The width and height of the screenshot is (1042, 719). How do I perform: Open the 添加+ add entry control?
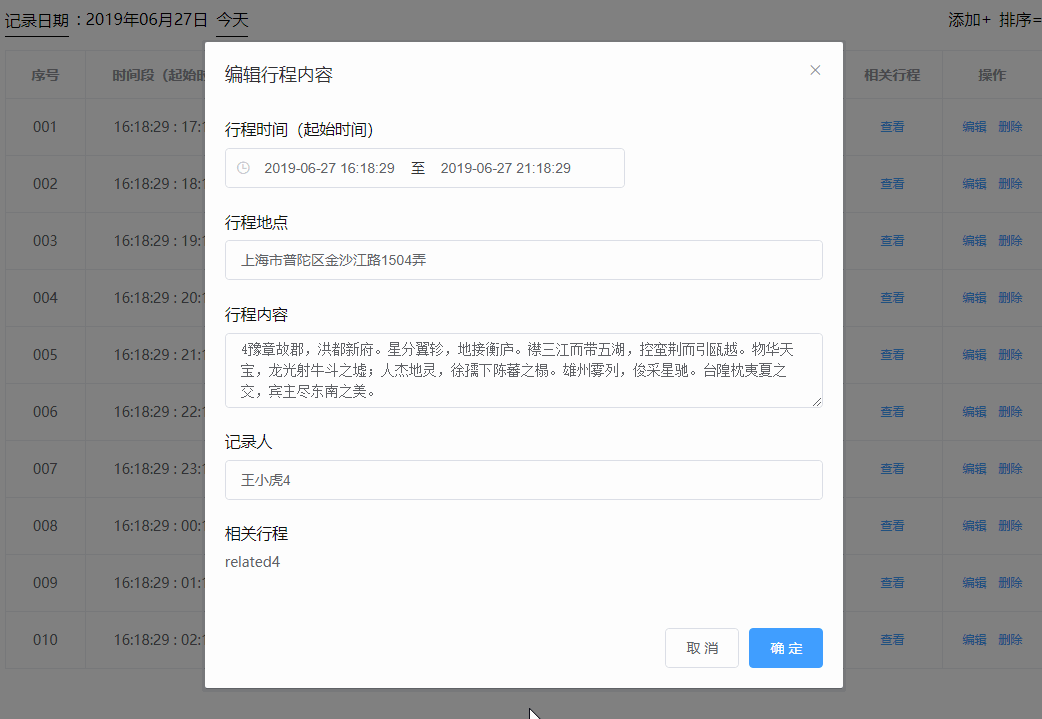968,19
